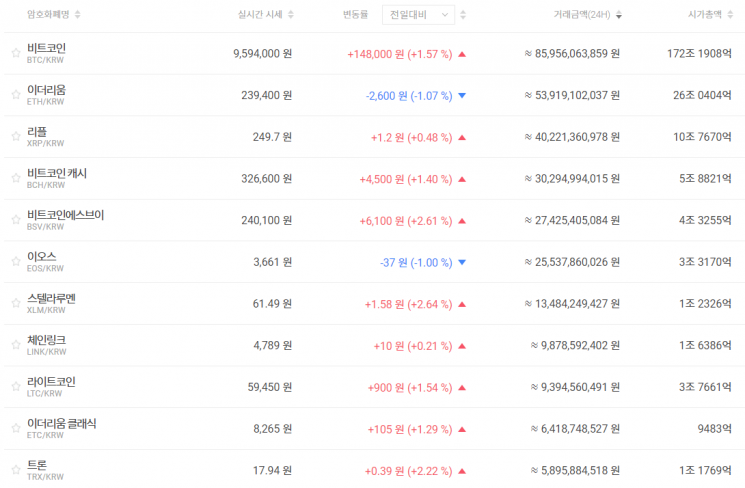This screenshot has height=488, width=745.
Task: Favorite the 라이트코인 LTC/KRW star
Action: (x=16, y=386)
